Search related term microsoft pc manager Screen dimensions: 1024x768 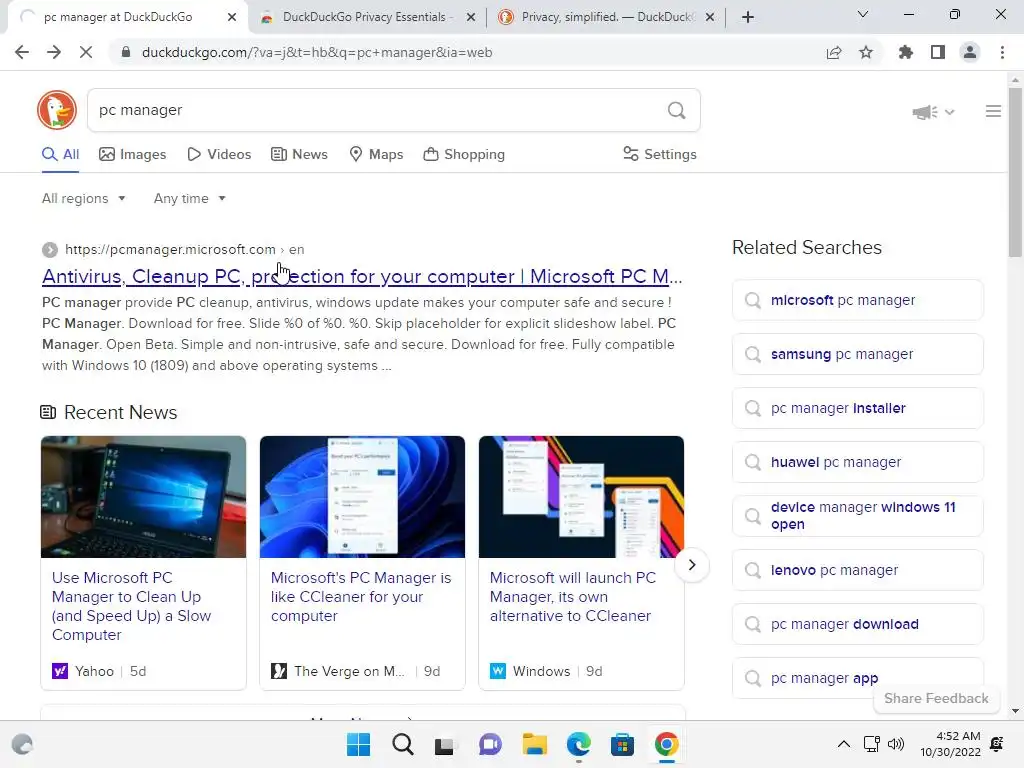tap(857, 300)
